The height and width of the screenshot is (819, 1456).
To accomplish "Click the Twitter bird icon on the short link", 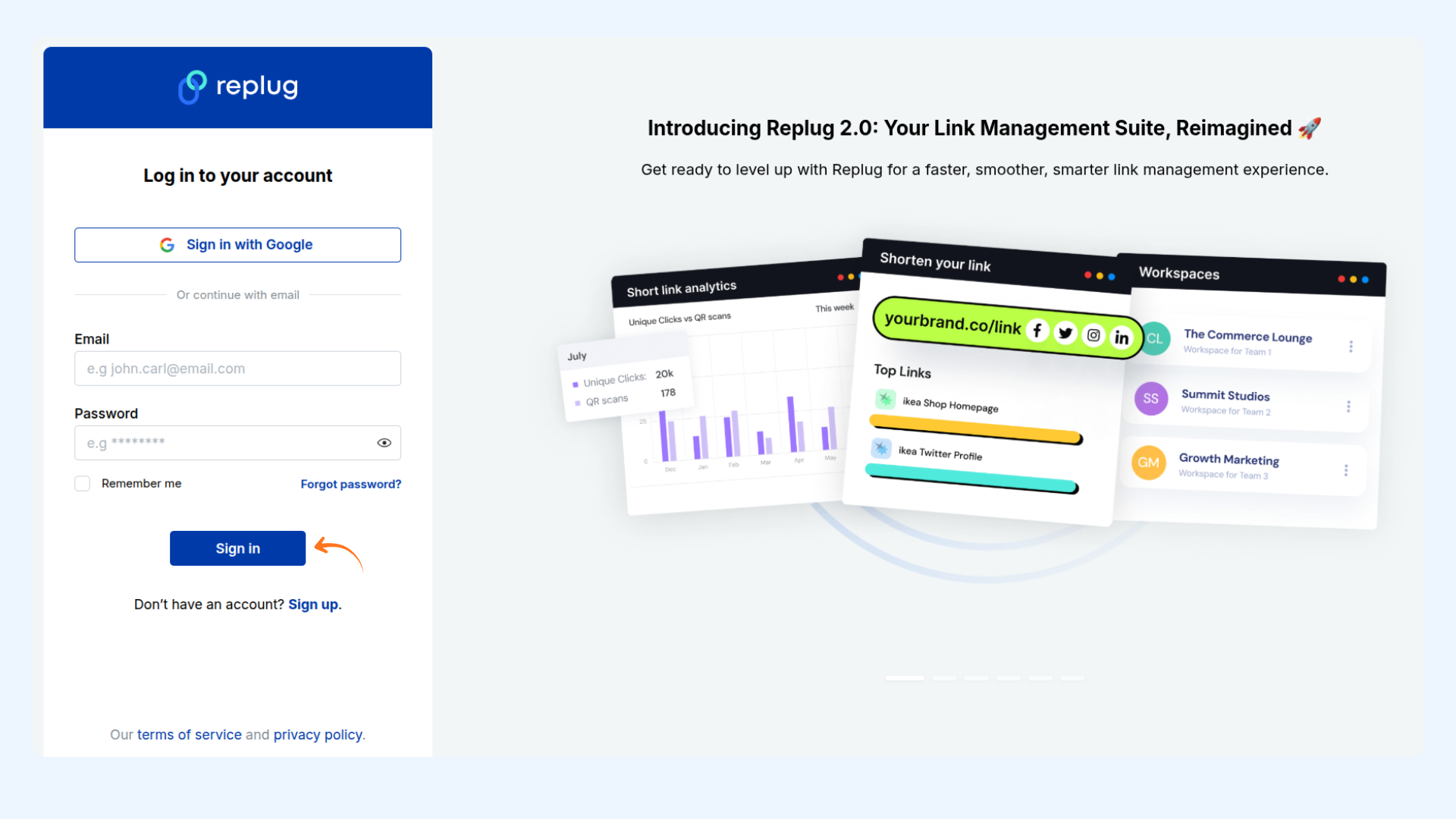I will tap(1065, 332).
